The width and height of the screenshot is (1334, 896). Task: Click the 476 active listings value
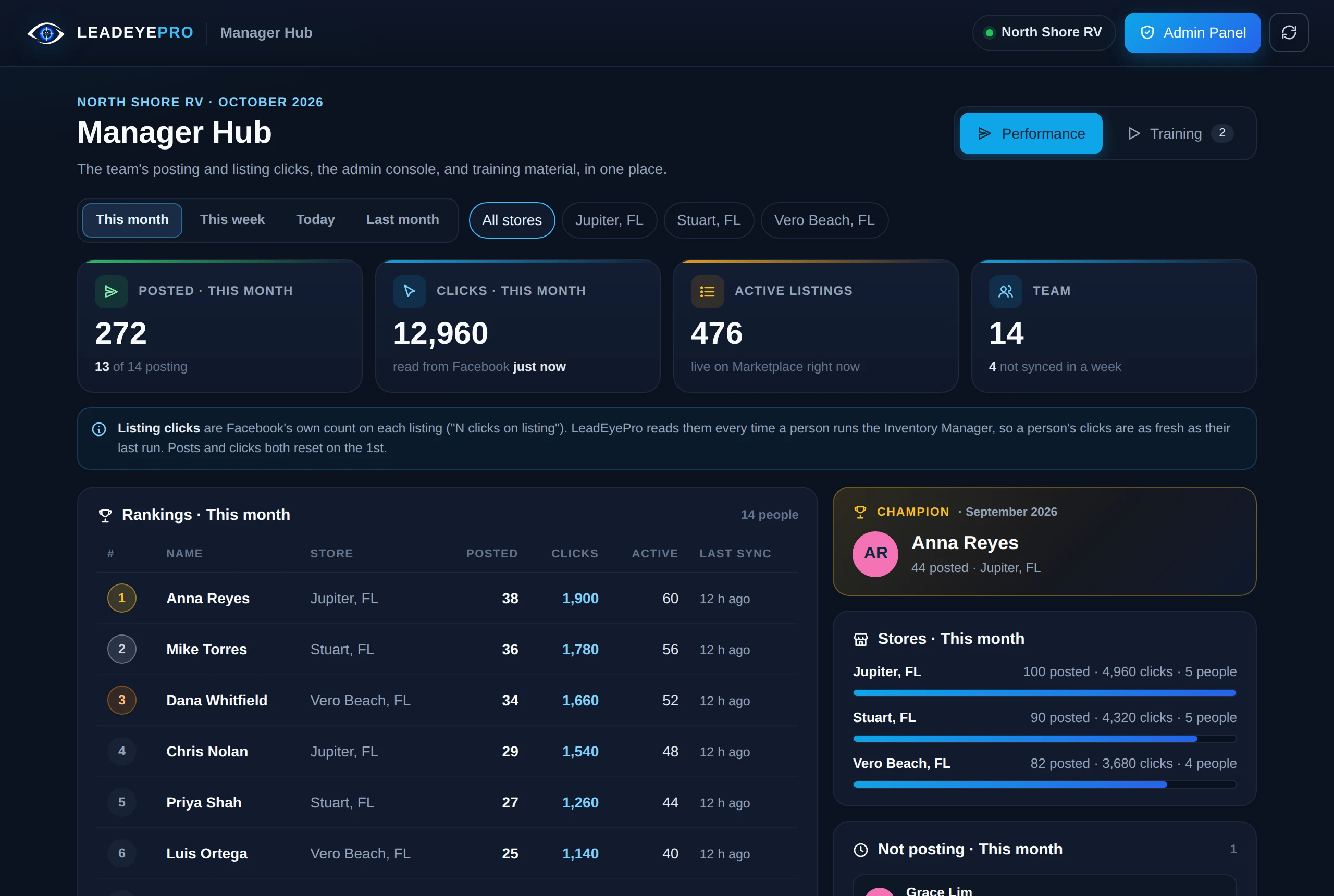pyautogui.click(x=717, y=333)
